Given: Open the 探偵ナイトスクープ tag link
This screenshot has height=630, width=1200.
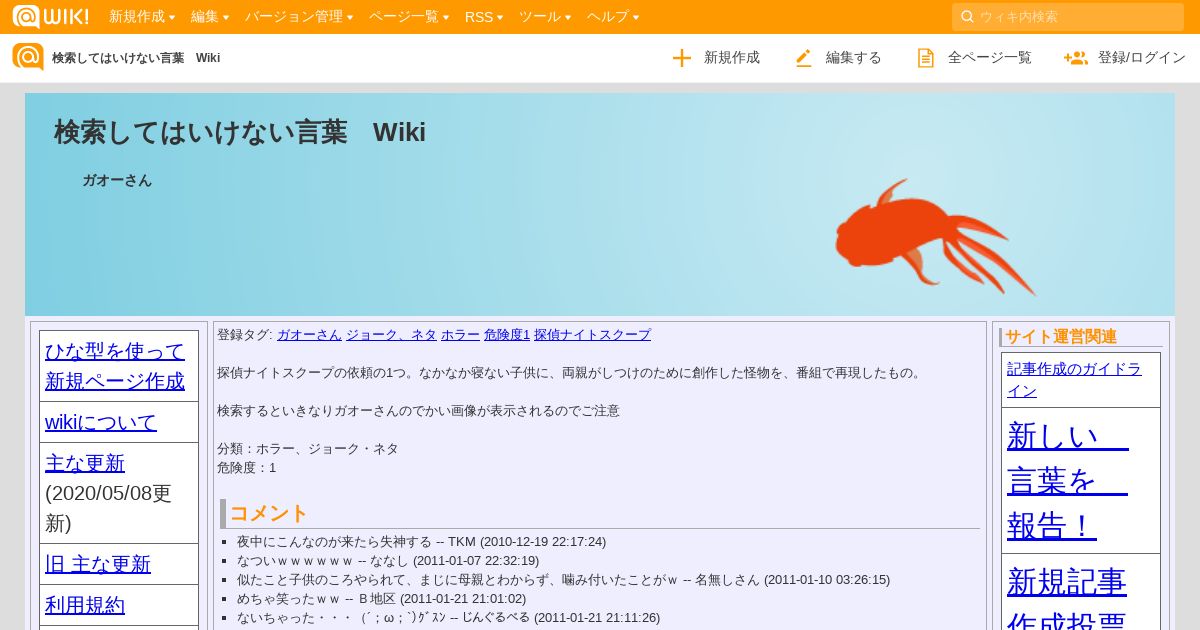Looking at the screenshot, I should (592, 335).
